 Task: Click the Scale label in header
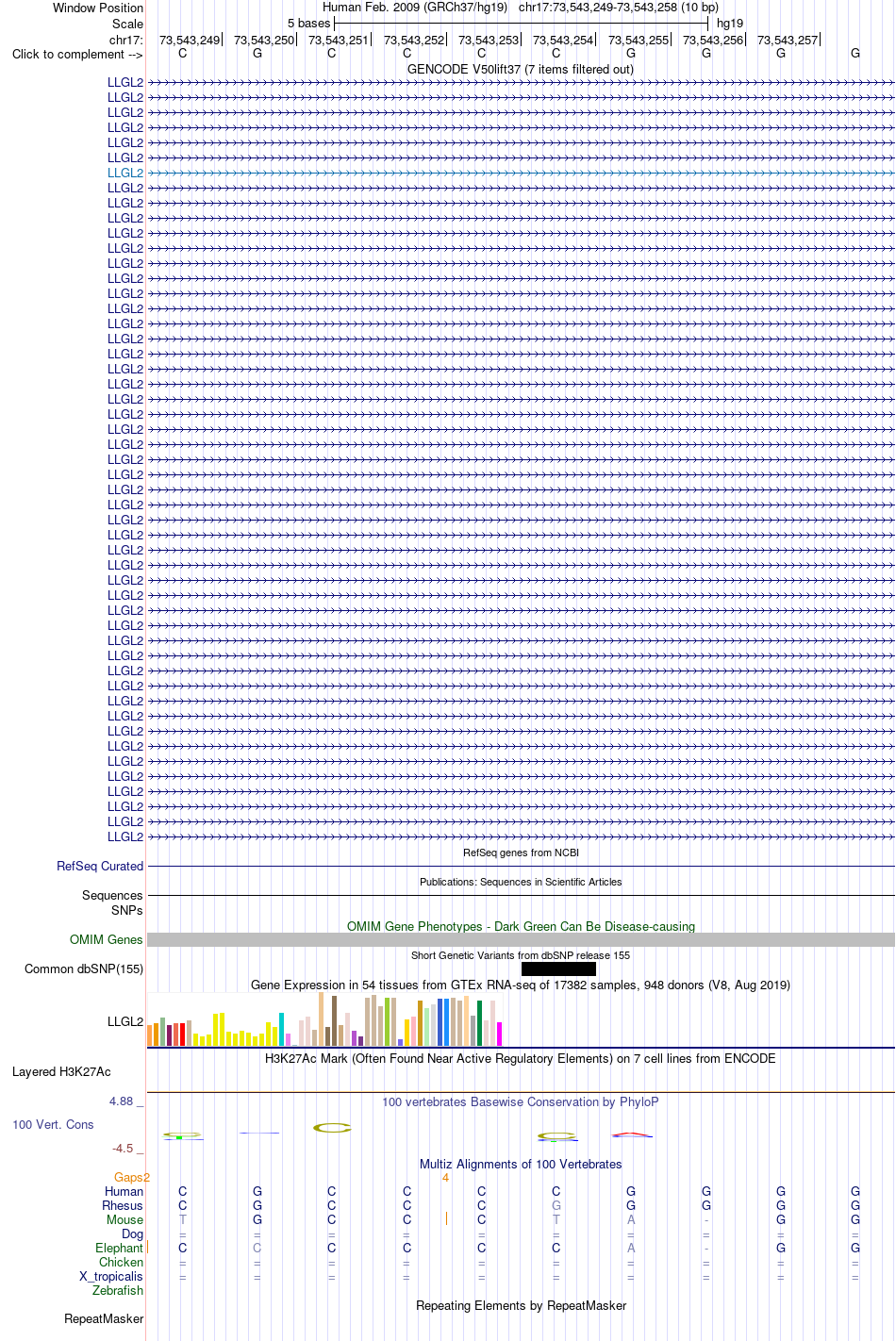click(x=127, y=24)
